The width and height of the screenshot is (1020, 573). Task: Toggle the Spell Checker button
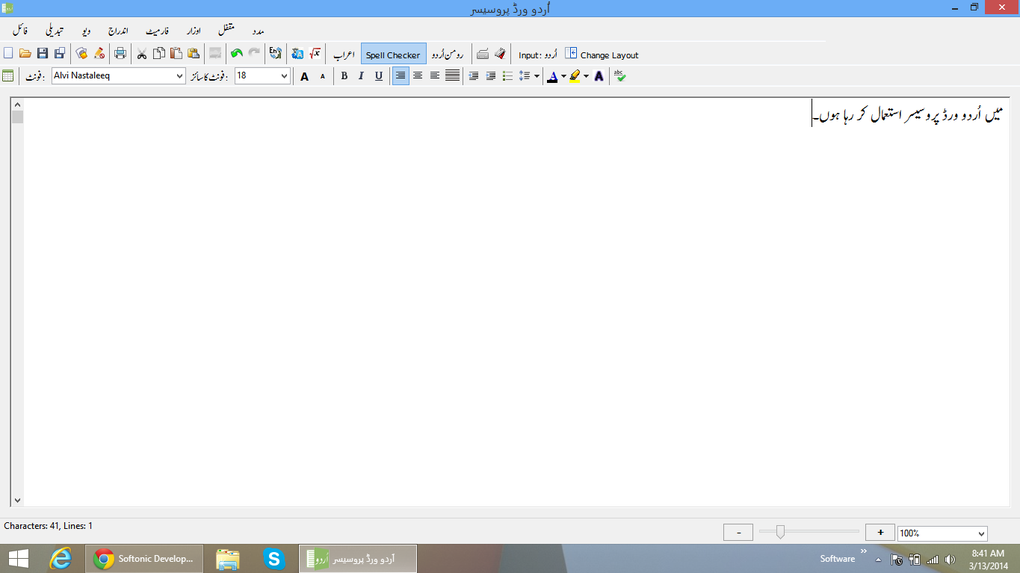[x=393, y=55]
